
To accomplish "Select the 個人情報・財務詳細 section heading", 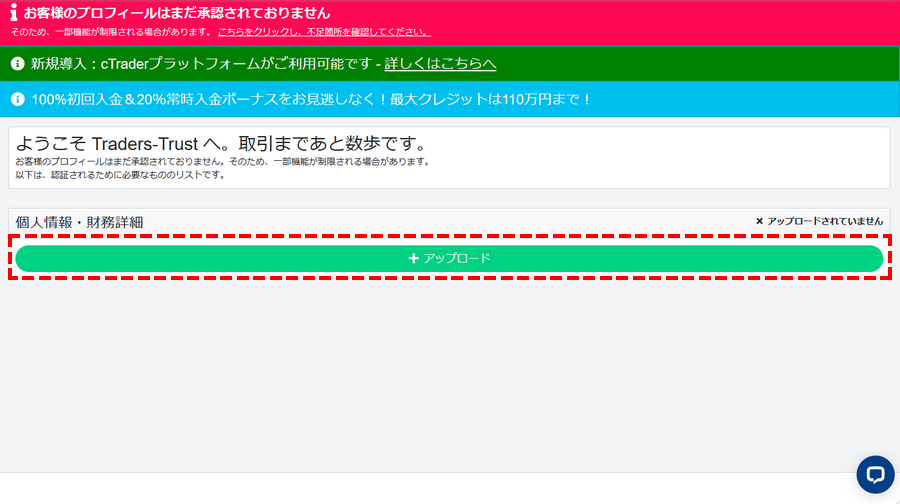I will tap(79, 222).
